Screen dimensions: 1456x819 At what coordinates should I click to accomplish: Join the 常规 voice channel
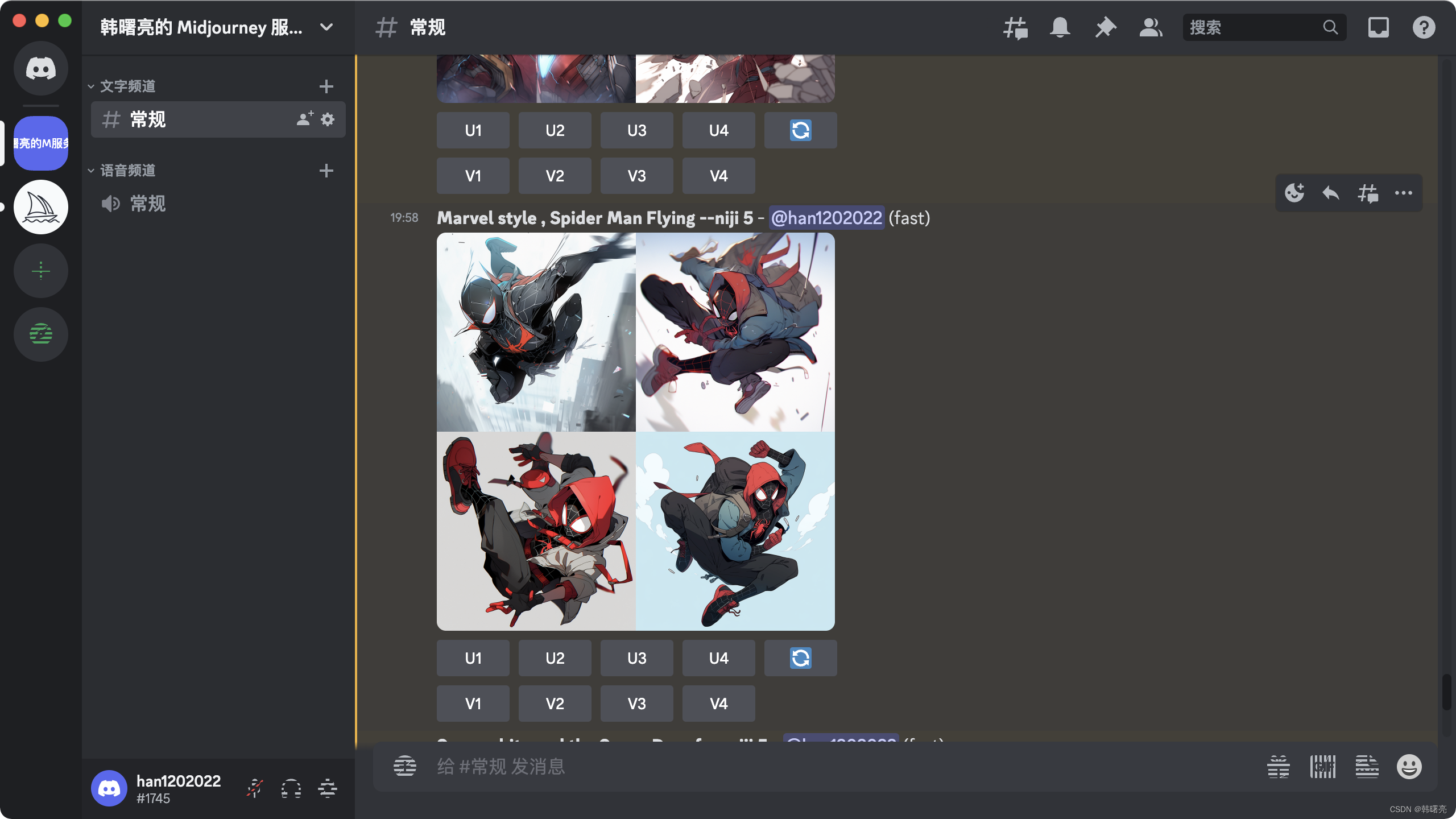click(148, 204)
